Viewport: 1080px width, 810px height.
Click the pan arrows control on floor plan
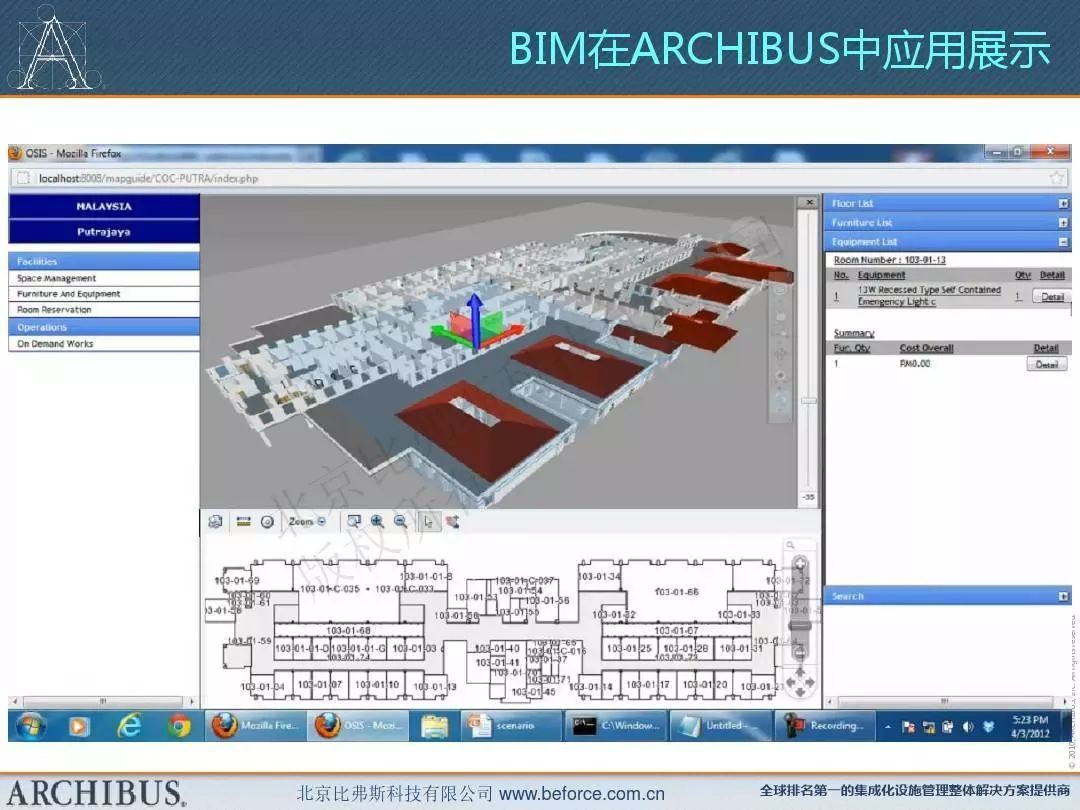click(x=800, y=682)
